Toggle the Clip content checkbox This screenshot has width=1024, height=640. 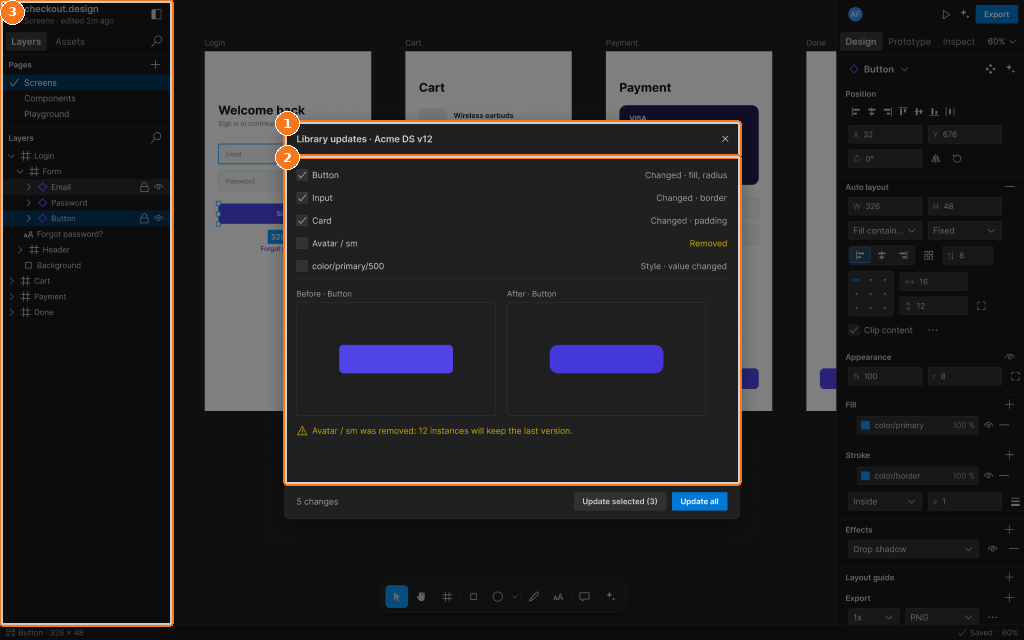[x=854, y=330]
